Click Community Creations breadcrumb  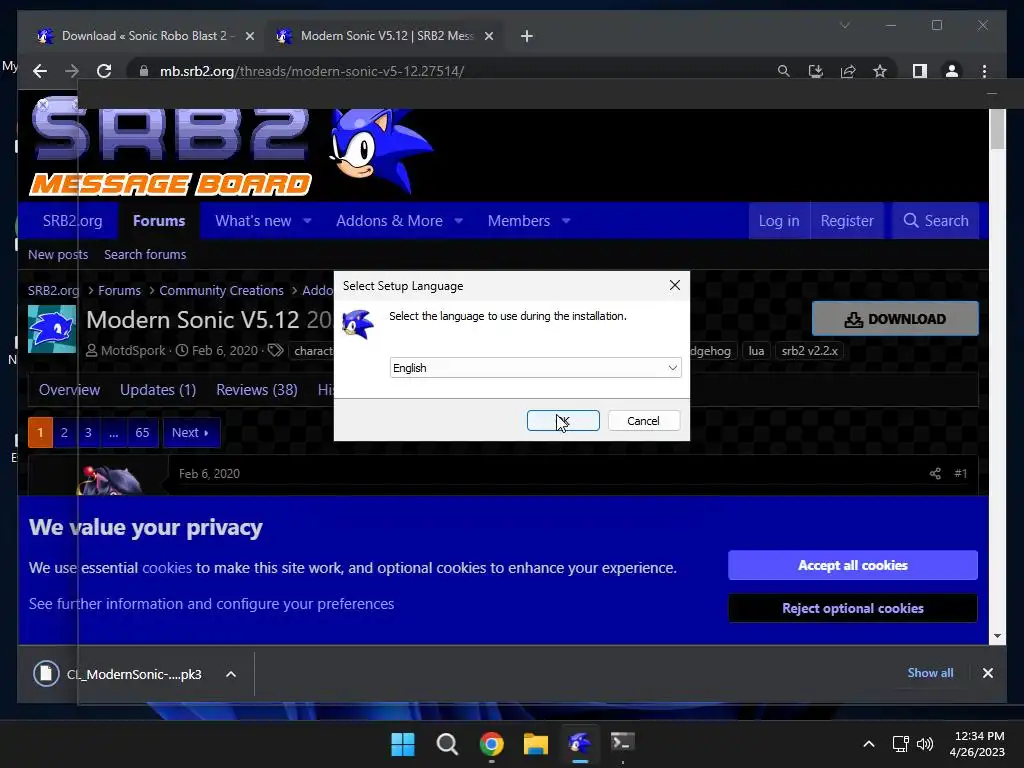221,291
